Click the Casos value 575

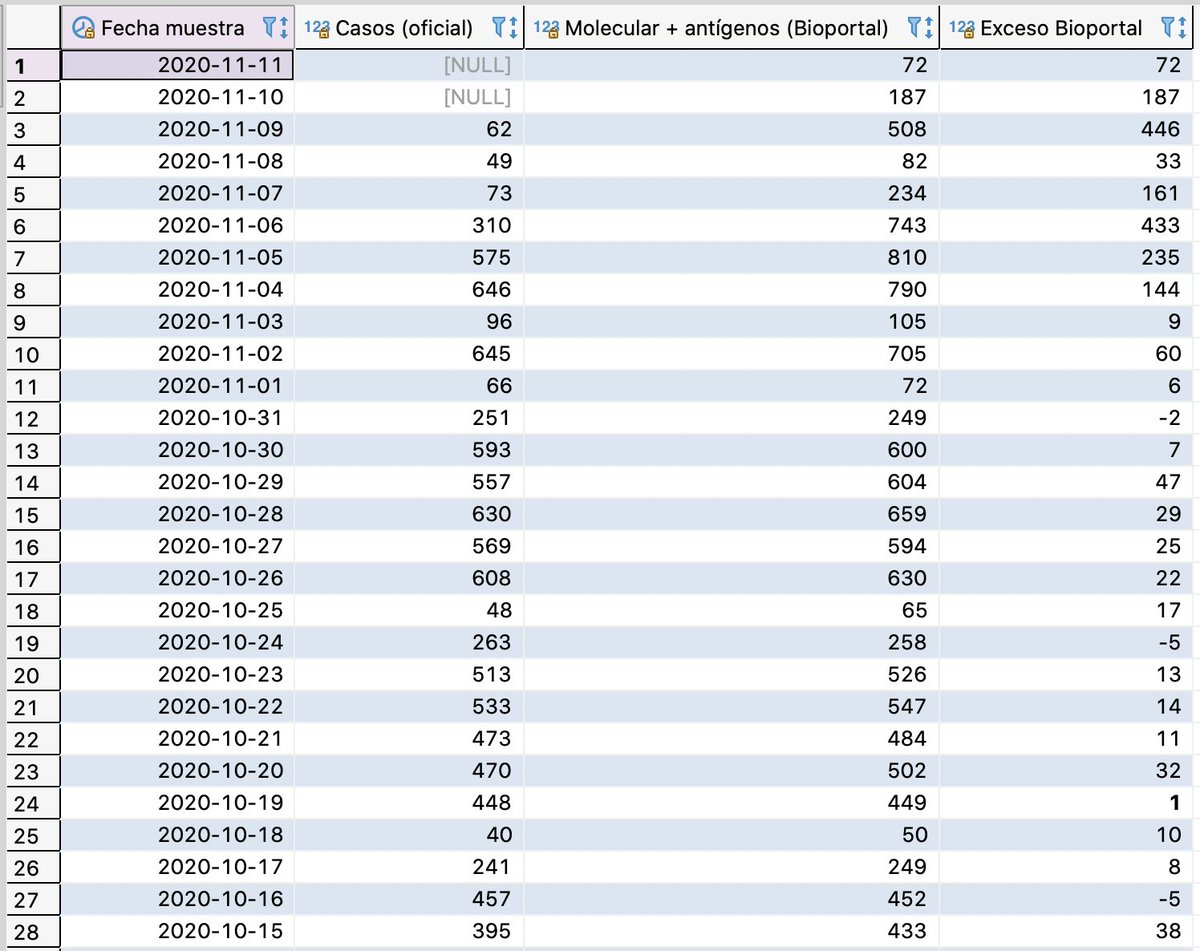409,258
